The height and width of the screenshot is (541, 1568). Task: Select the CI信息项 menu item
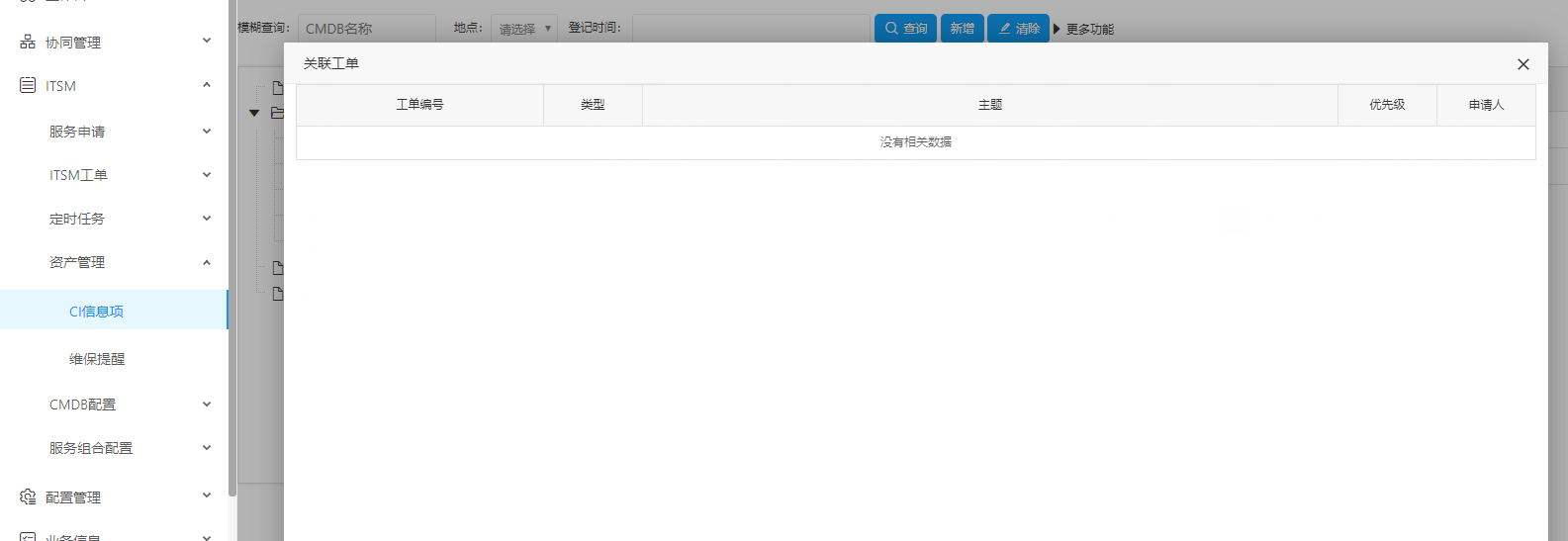pyautogui.click(x=96, y=311)
